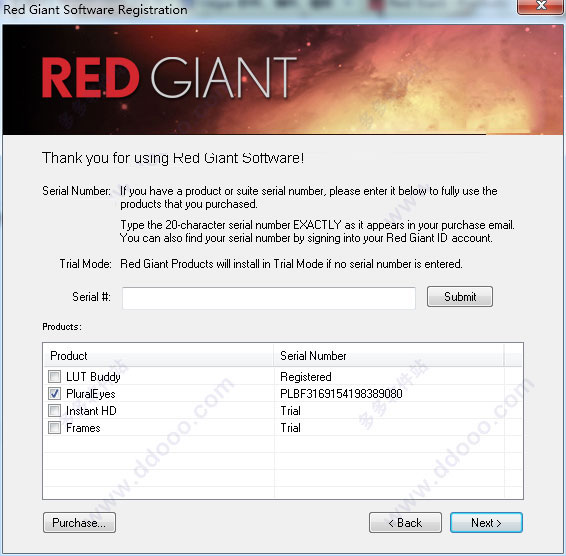Viewport: 566px width, 556px height.
Task: Sort by the Serial Number column header
Action: point(388,356)
